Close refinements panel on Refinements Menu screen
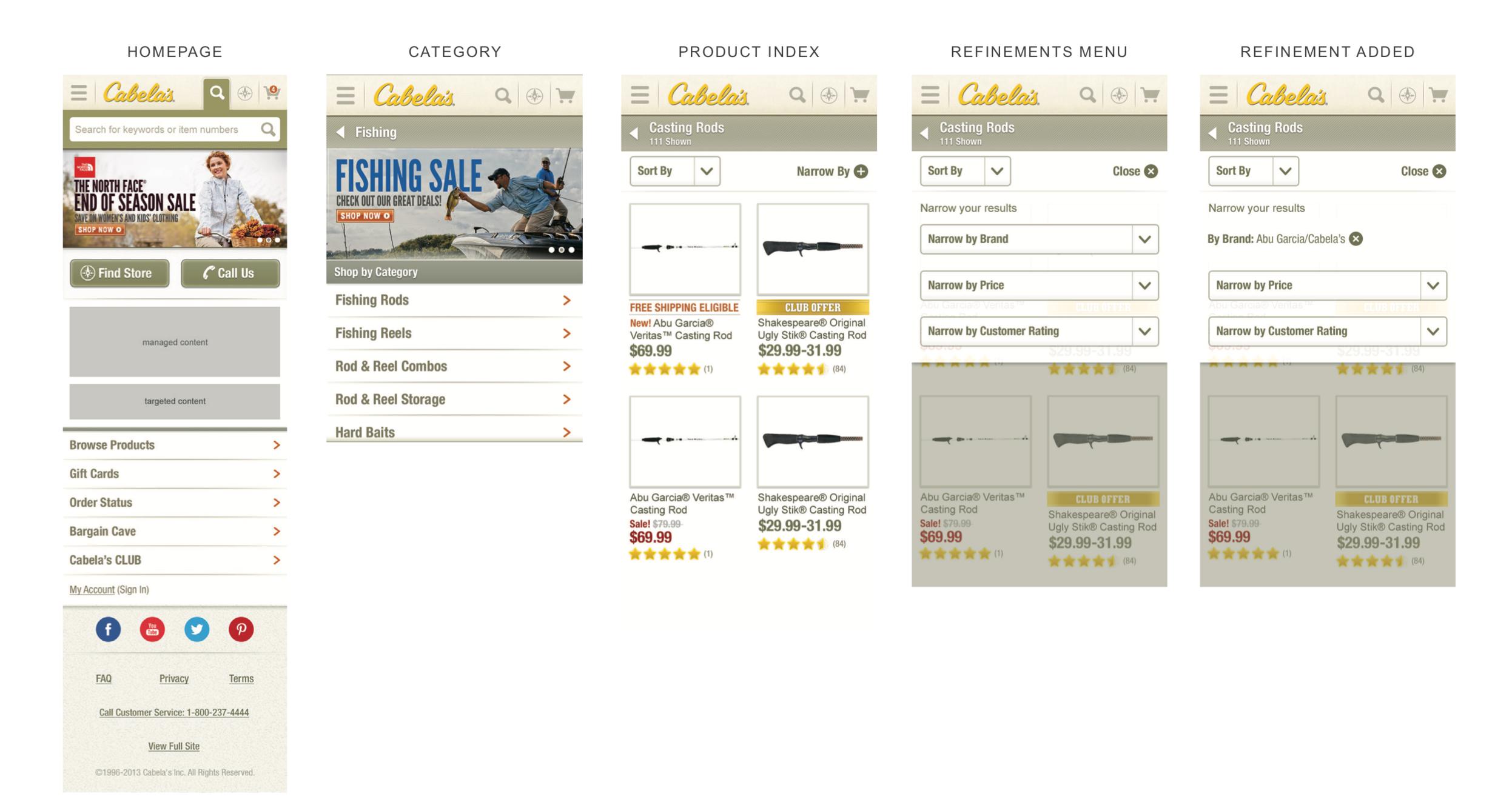This screenshot has width=1512, height=805. click(1135, 171)
